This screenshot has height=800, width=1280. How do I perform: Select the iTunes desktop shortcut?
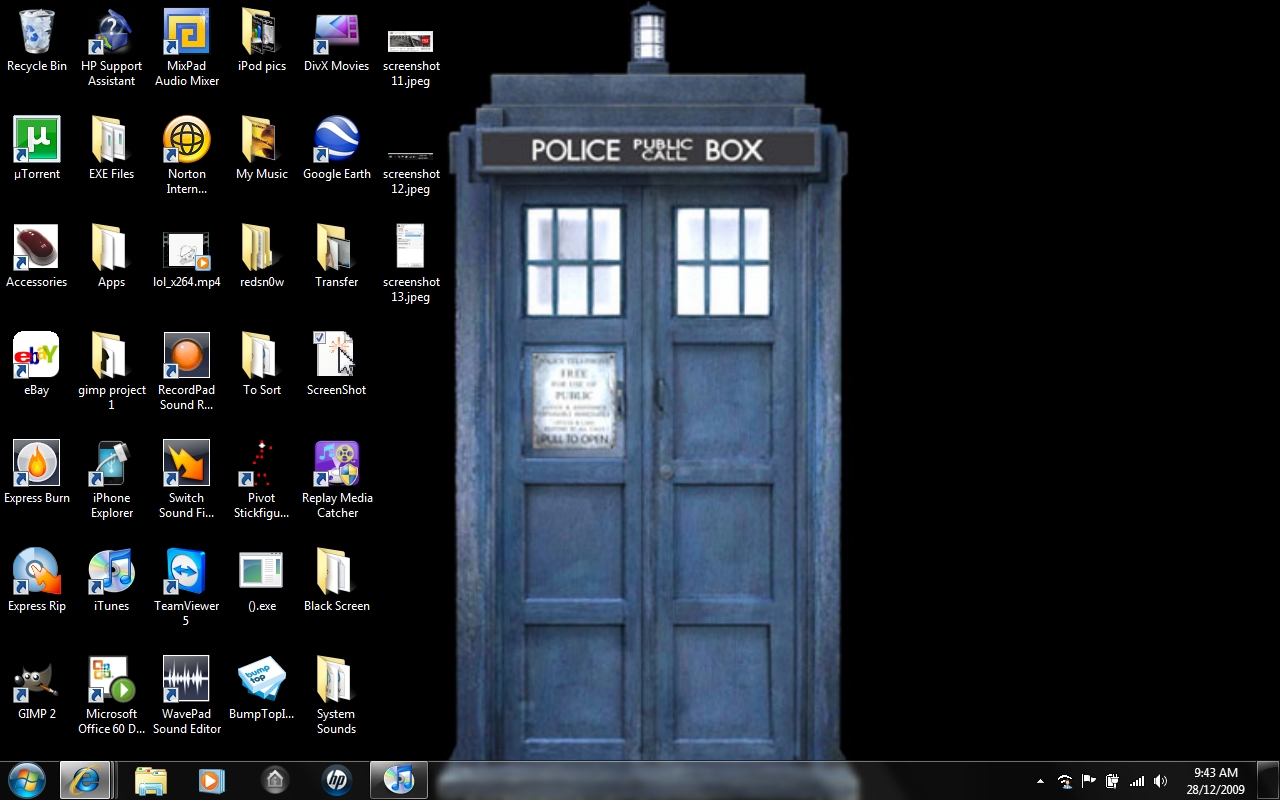pos(111,572)
